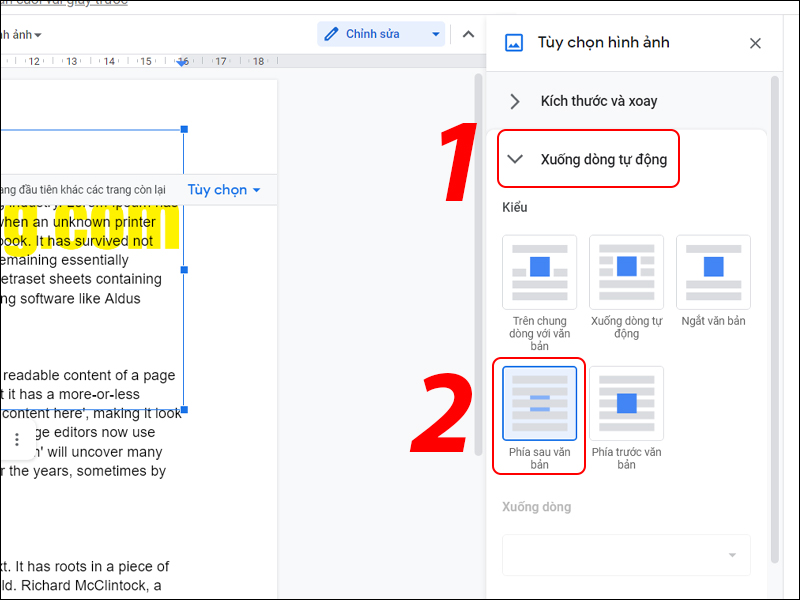Open the Tùy chọn header dropdown
This screenshot has height=600, width=800.
tap(224, 190)
